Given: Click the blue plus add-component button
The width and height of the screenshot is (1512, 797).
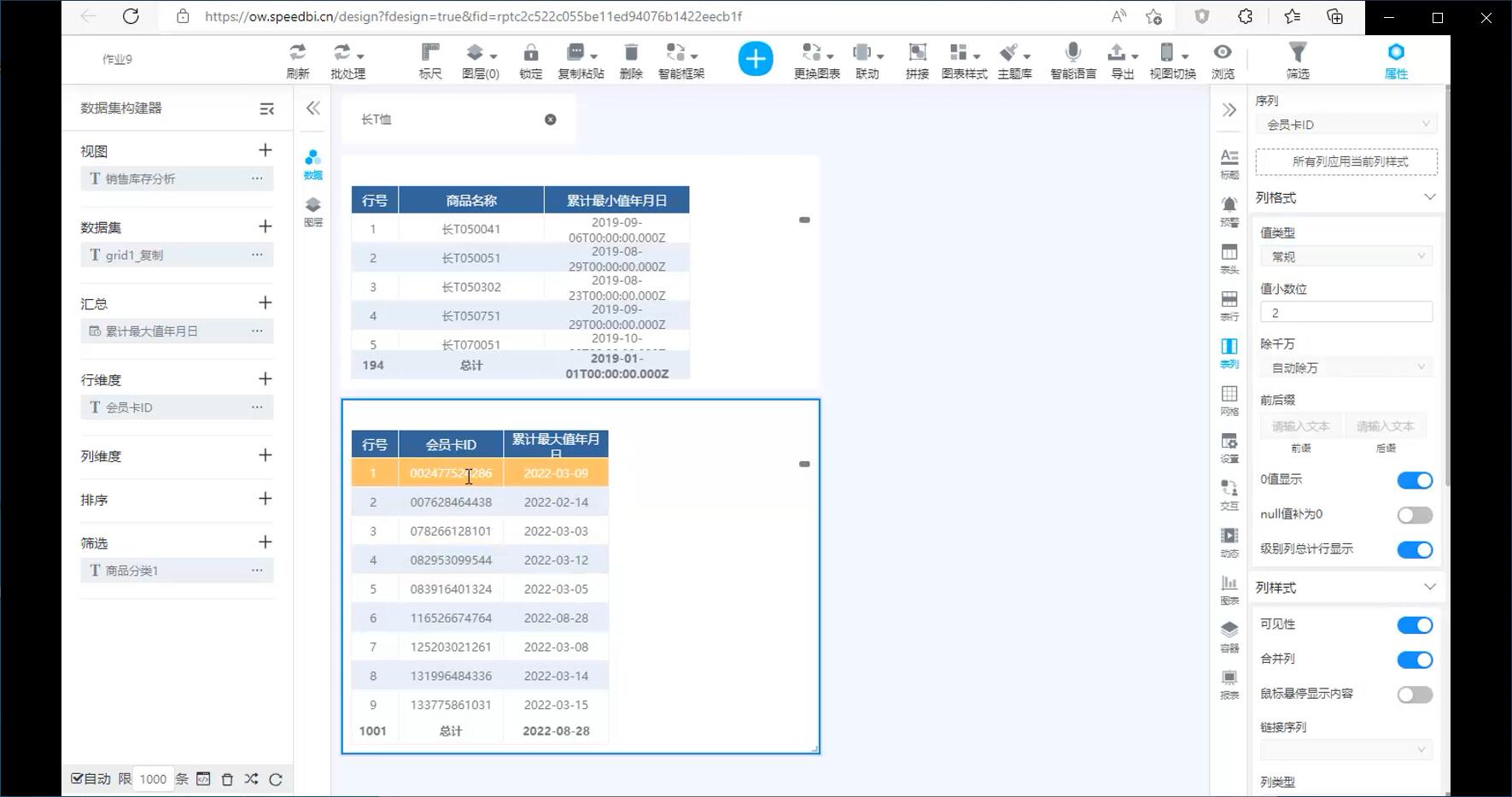Looking at the screenshot, I should coord(755,59).
